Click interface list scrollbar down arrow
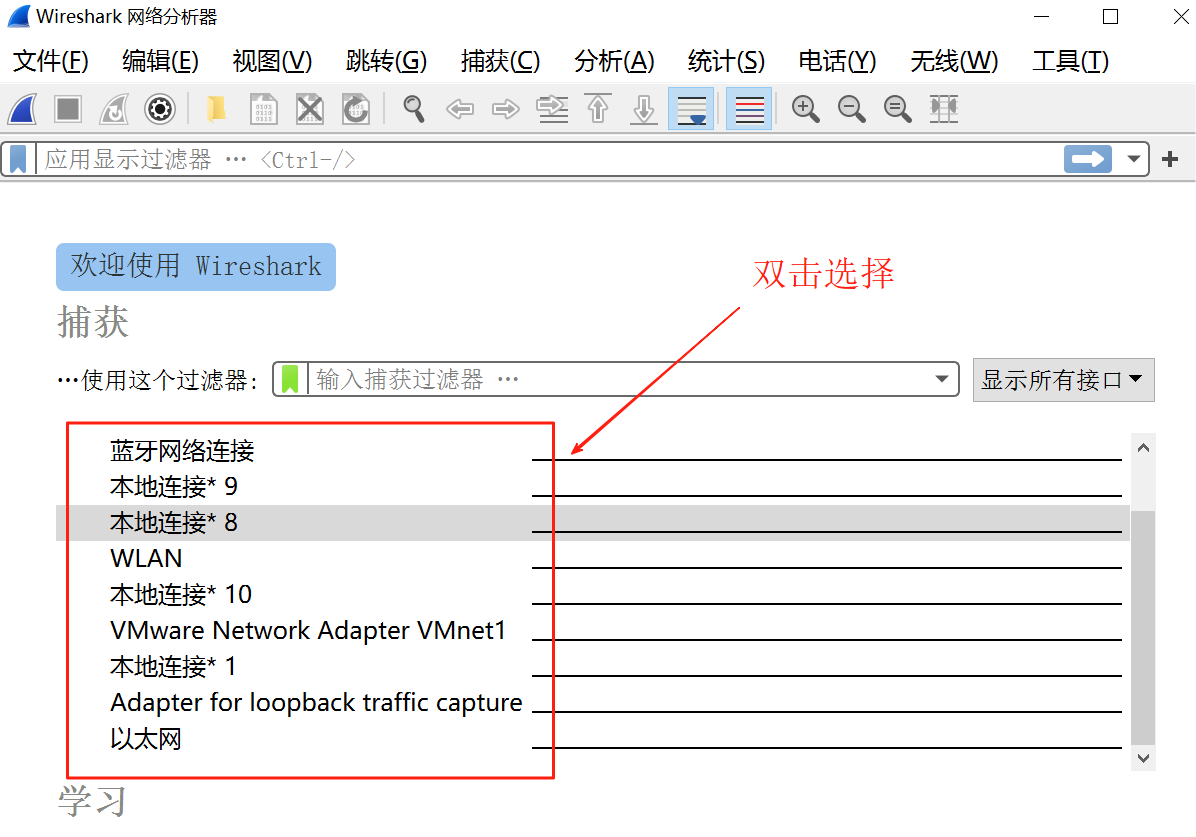This screenshot has width=1196, height=837. [x=1143, y=758]
